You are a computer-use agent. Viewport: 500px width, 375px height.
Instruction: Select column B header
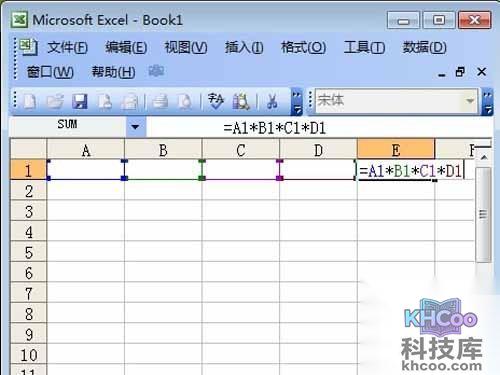pyautogui.click(x=163, y=150)
